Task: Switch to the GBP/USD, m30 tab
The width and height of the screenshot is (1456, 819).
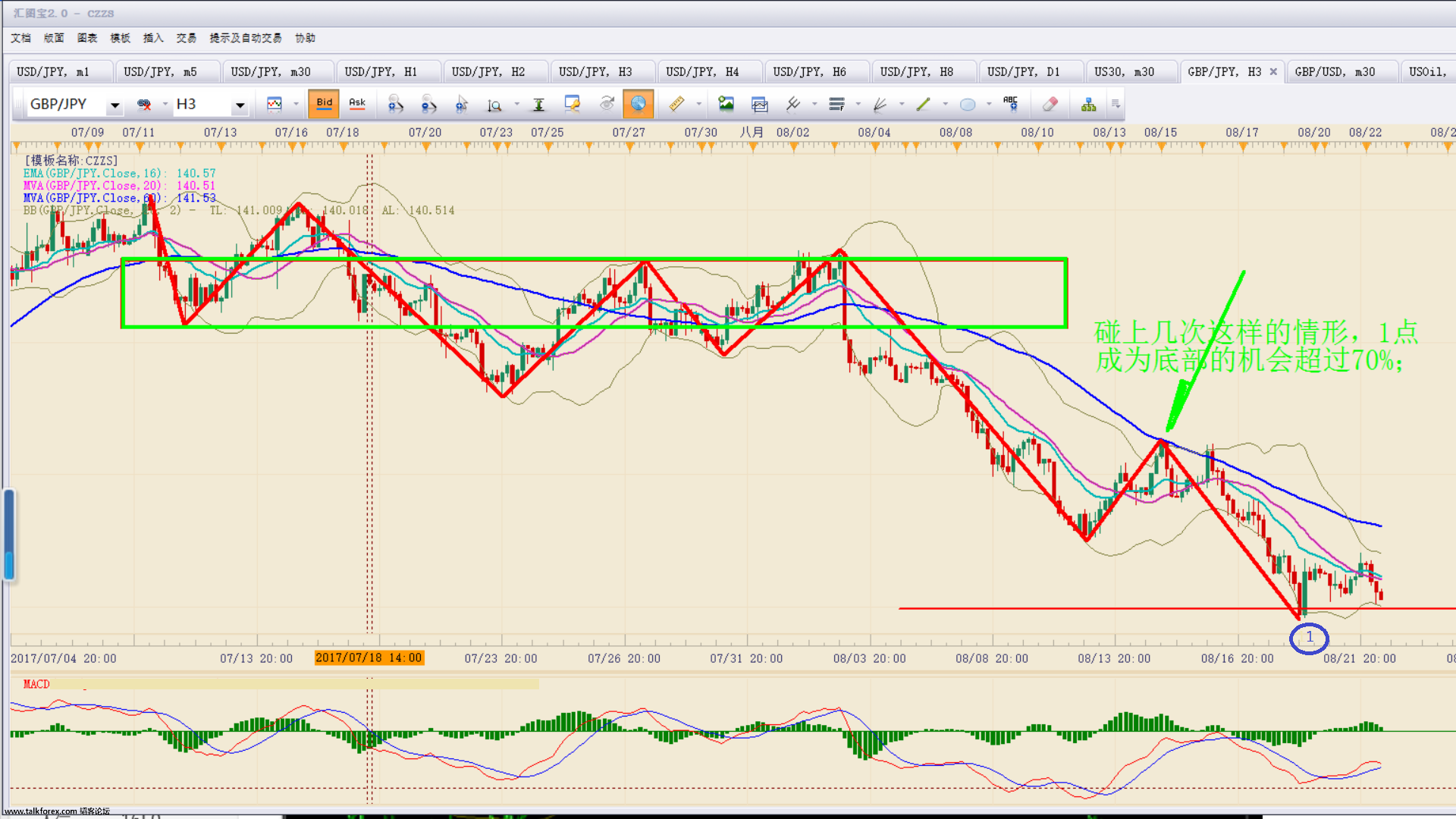Action: coord(1341,72)
